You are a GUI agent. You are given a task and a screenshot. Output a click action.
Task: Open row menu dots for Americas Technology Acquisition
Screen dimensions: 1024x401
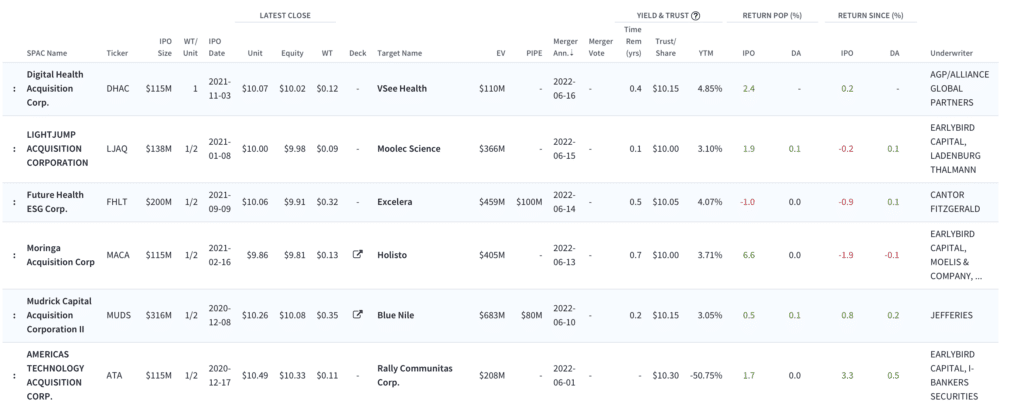tap(14, 376)
